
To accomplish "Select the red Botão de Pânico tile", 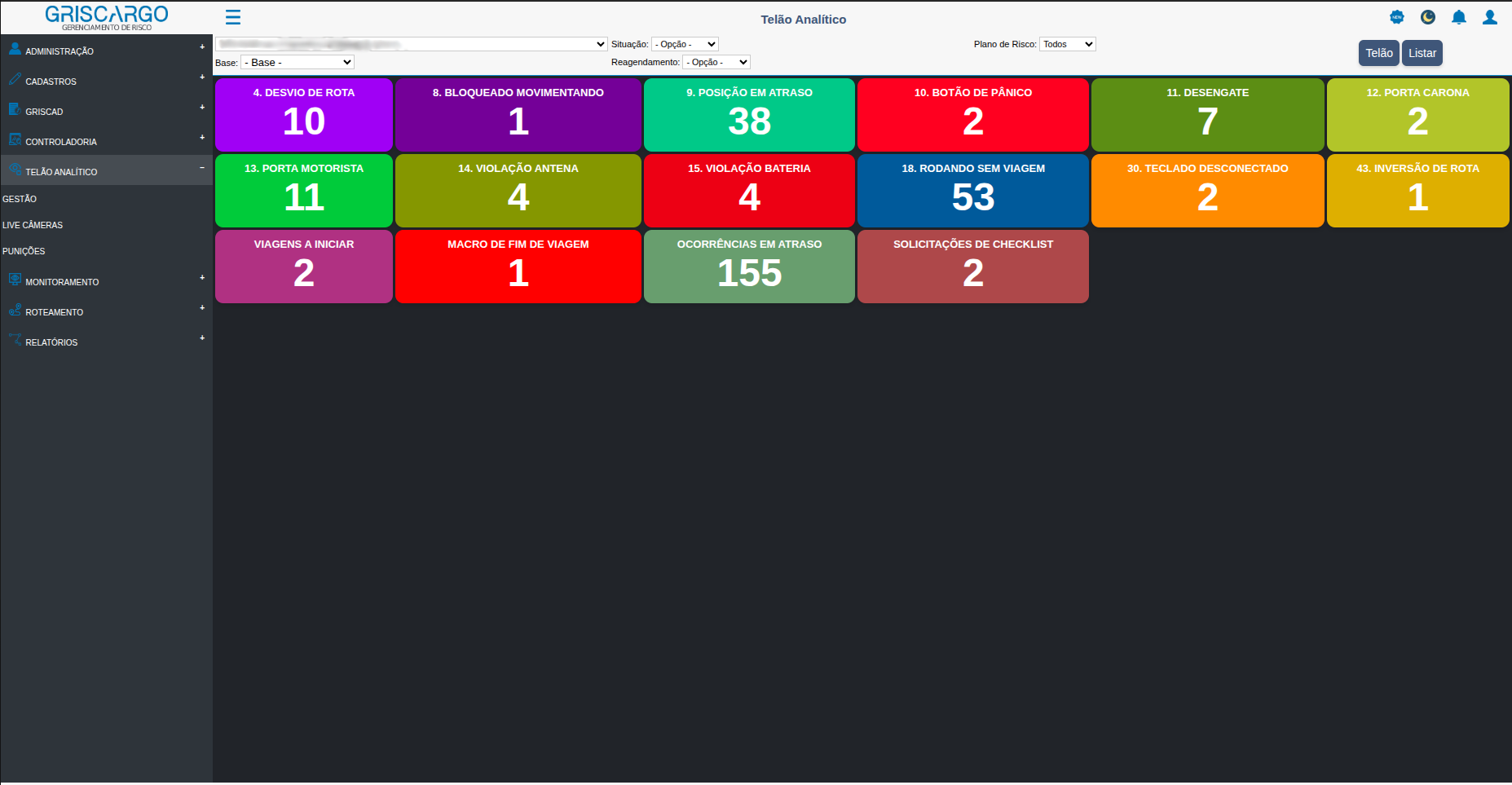I will 972,115.
